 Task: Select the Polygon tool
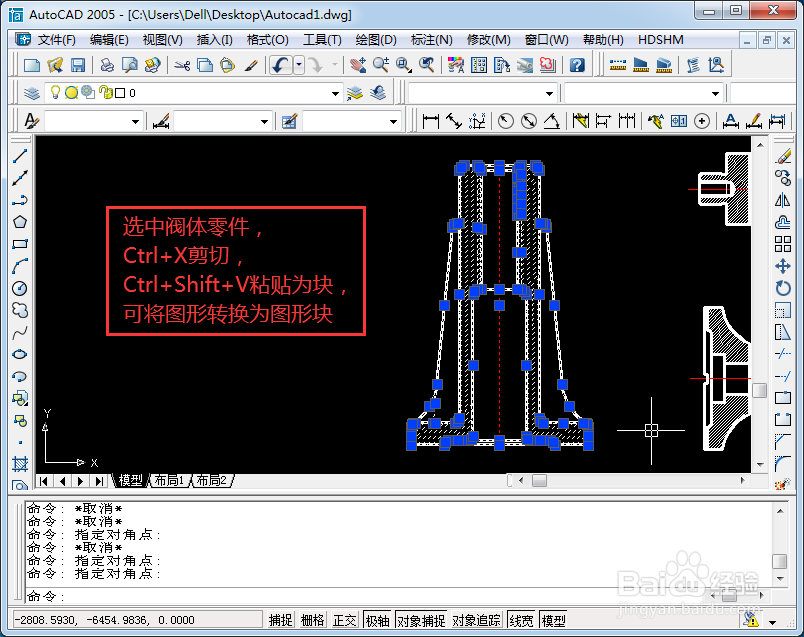[x=19, y=222]
